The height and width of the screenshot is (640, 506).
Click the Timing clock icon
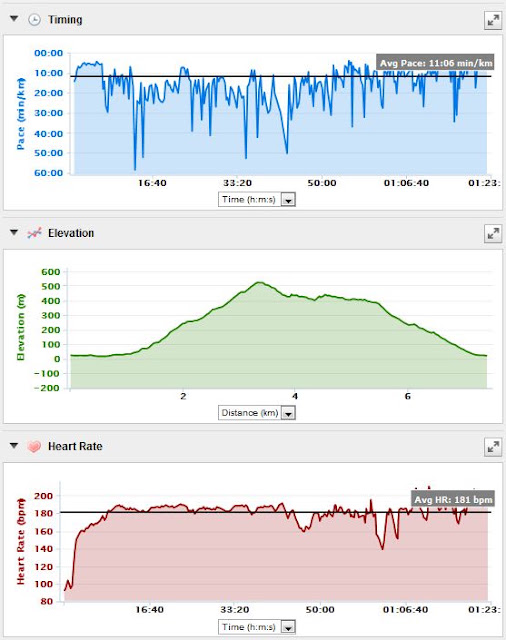click(34, 20)
